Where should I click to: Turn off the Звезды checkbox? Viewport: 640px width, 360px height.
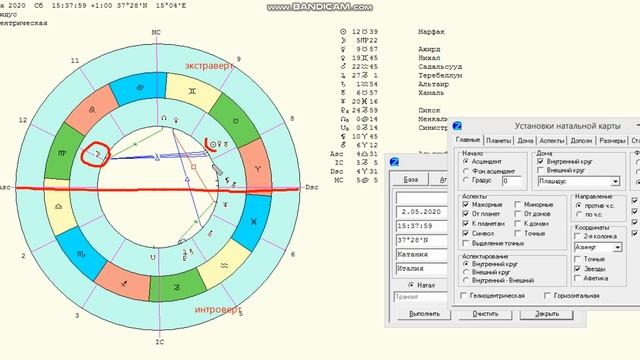578,269
